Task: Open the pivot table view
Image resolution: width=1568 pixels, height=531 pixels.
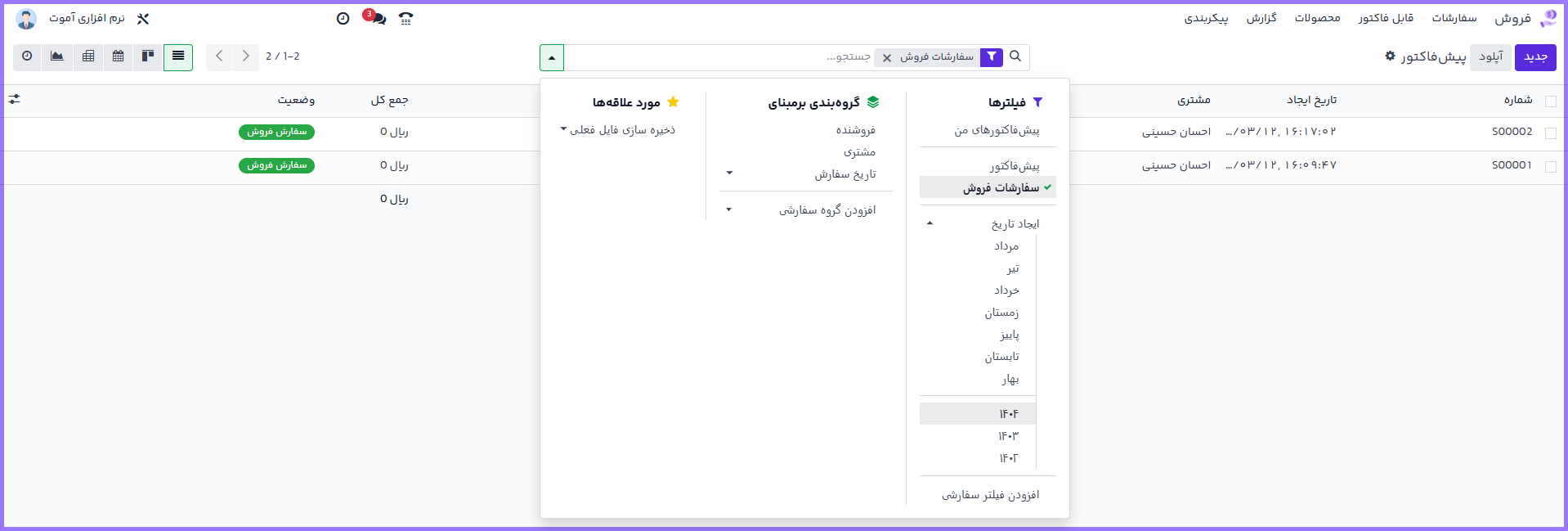Action: 88,56
